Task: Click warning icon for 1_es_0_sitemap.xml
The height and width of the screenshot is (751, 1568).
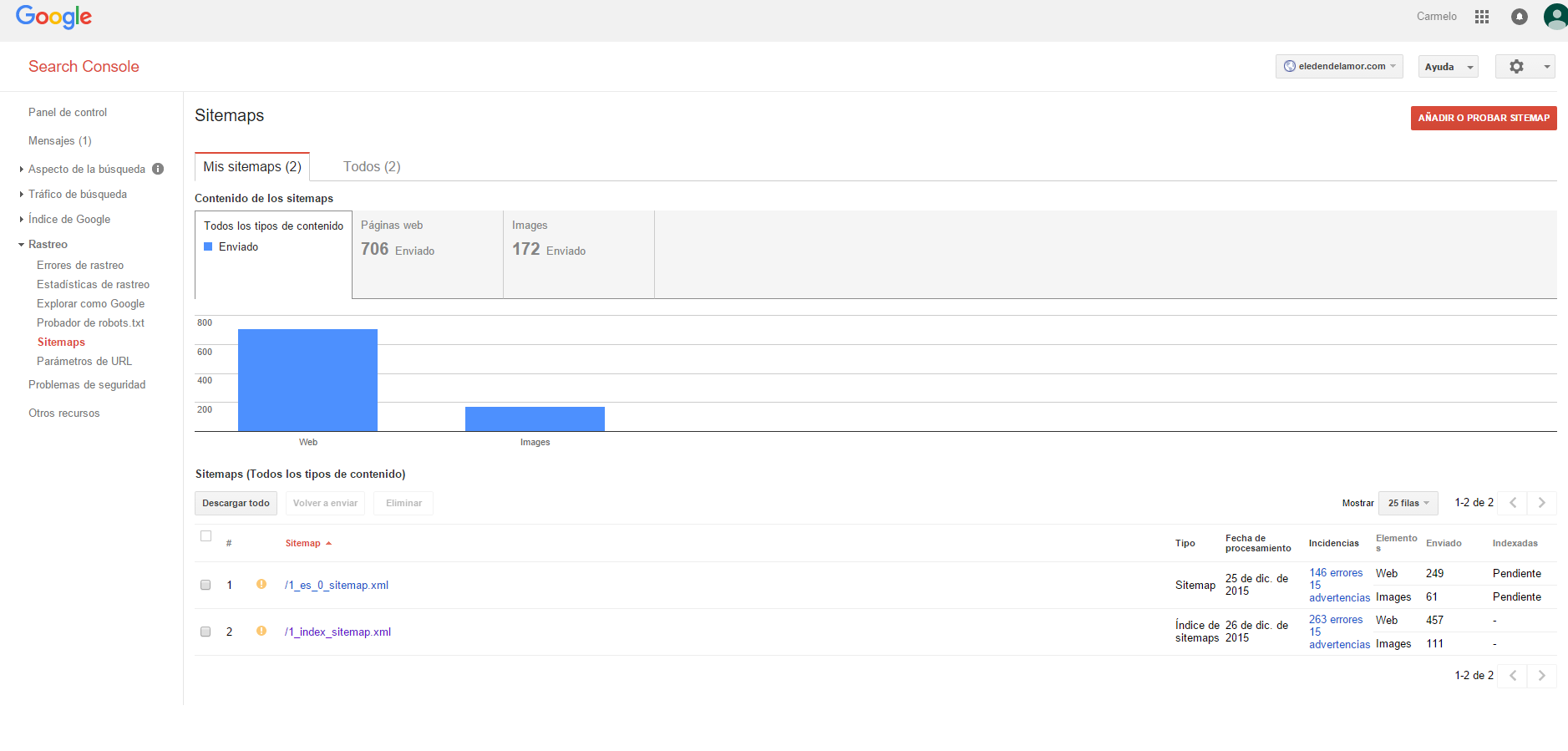Action: point(261,584)
